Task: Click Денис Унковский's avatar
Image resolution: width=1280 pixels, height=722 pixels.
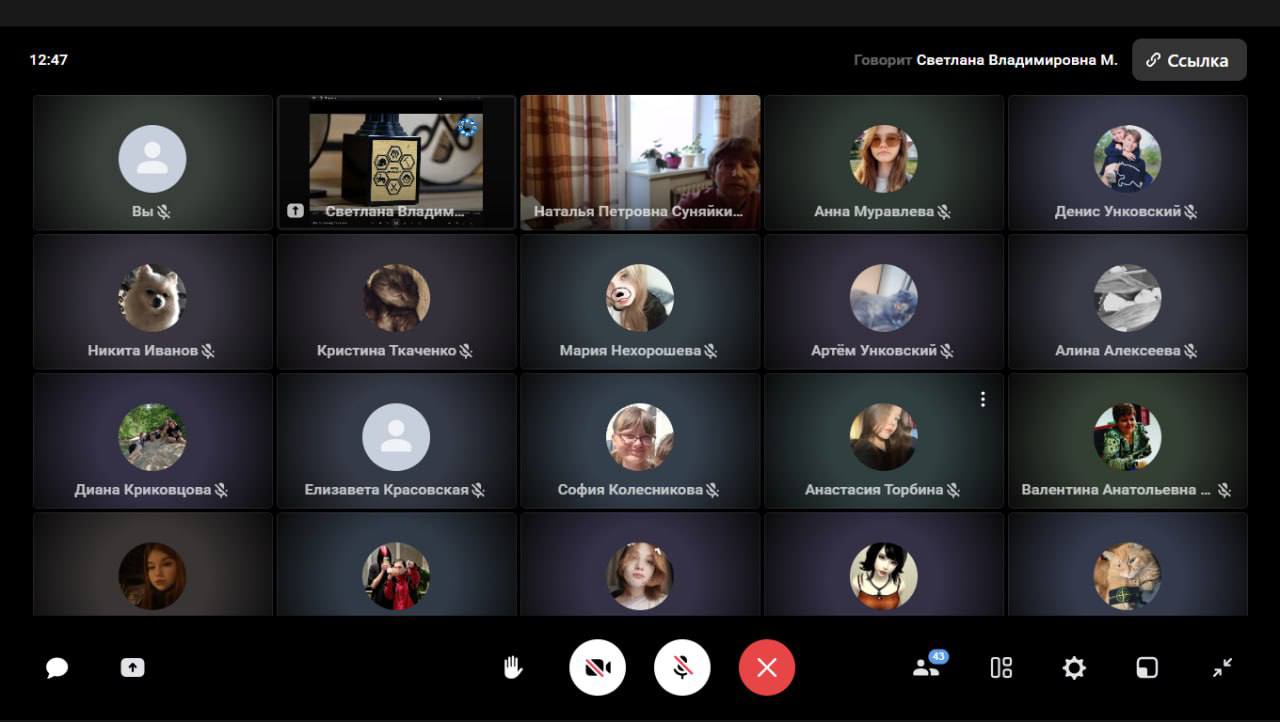Action: 1127,158
